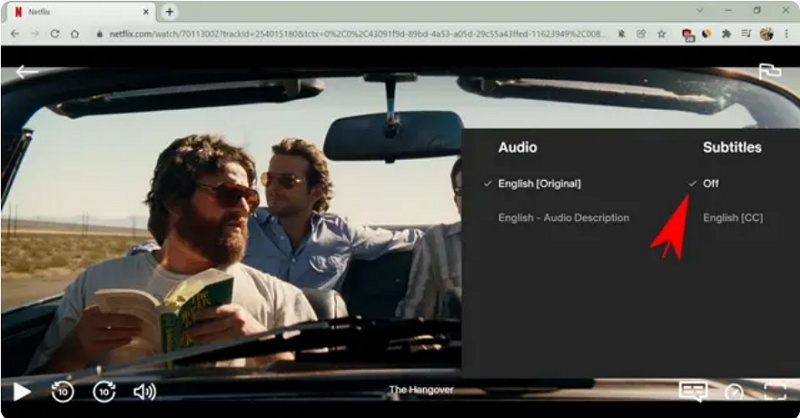Rewind 10 seconds in the video
Image resolution: width=800 pixels, height=418 pixels.
(63, 392)
